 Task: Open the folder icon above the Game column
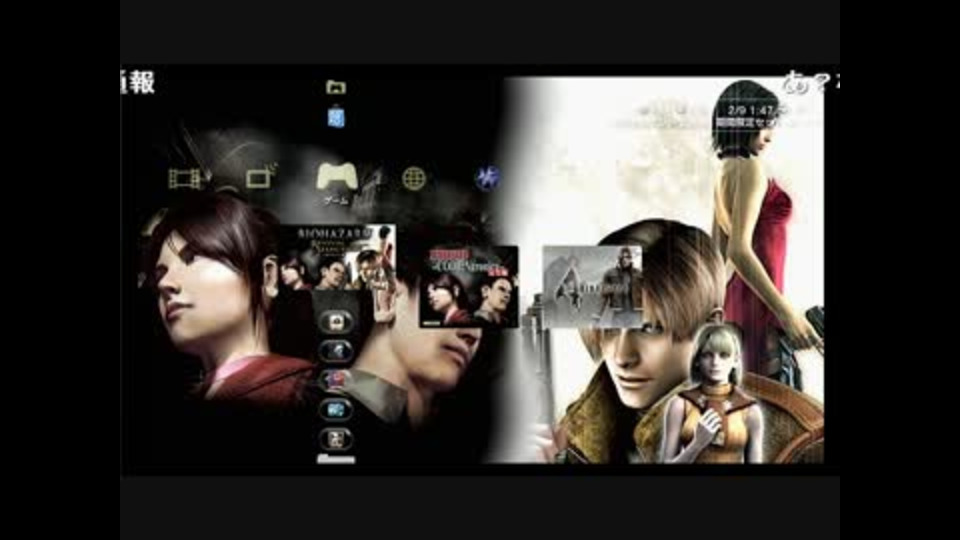pos(336,87)
